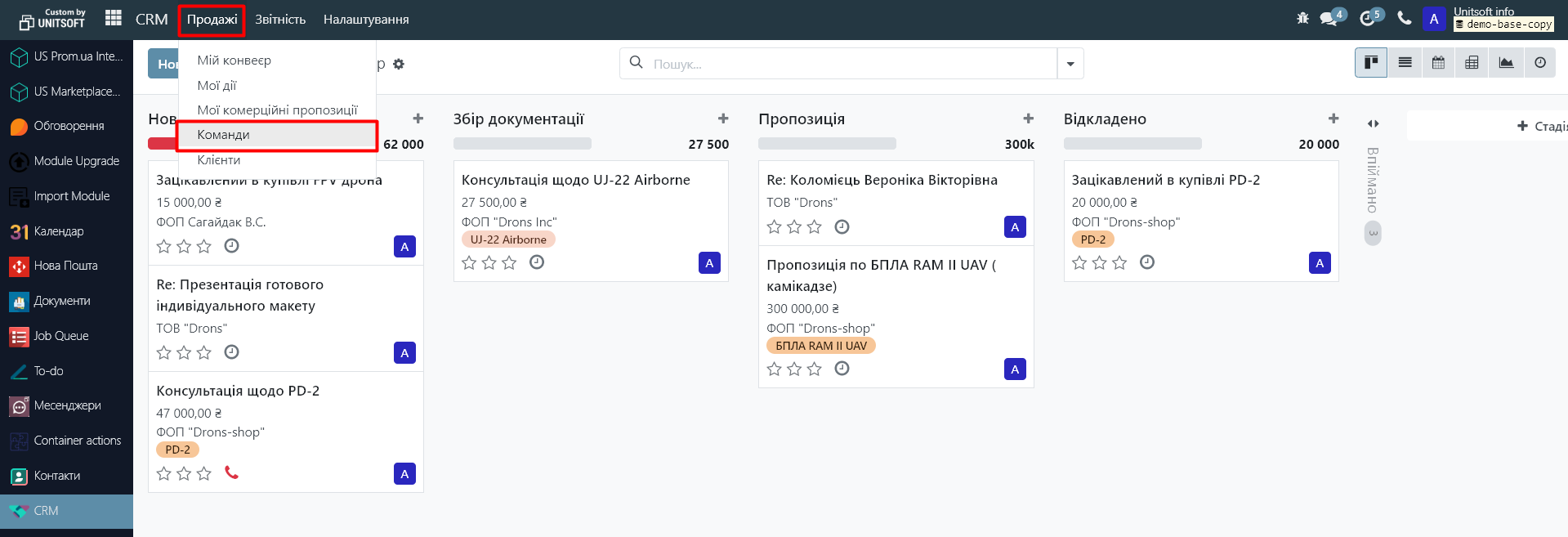Set first star on Презентація готового макету card
Screen dimensions: 1568x537
coord(163,352)
